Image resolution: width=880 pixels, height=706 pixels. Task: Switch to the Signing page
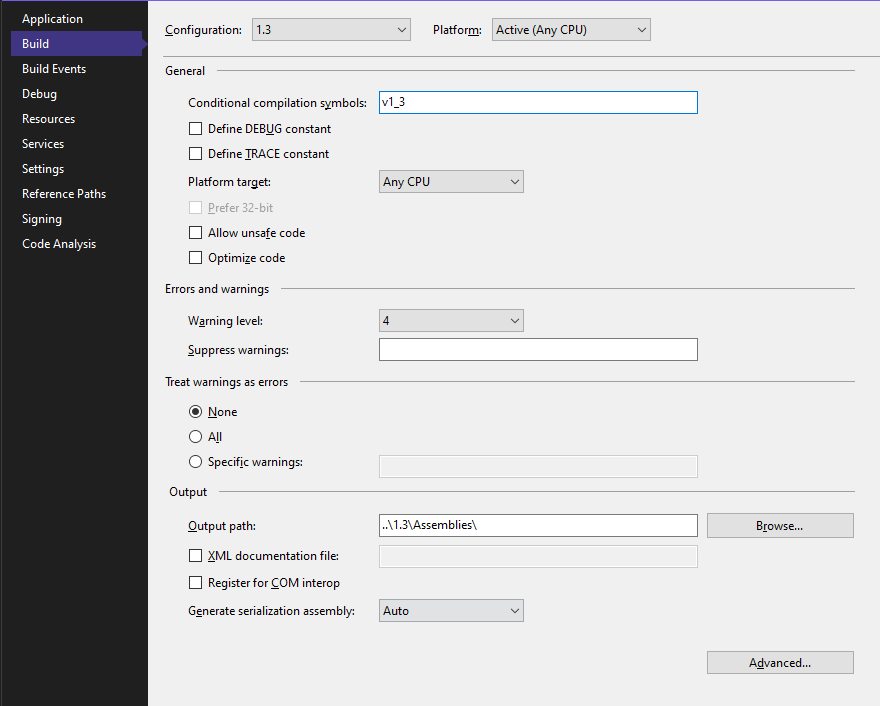point(40,218)
